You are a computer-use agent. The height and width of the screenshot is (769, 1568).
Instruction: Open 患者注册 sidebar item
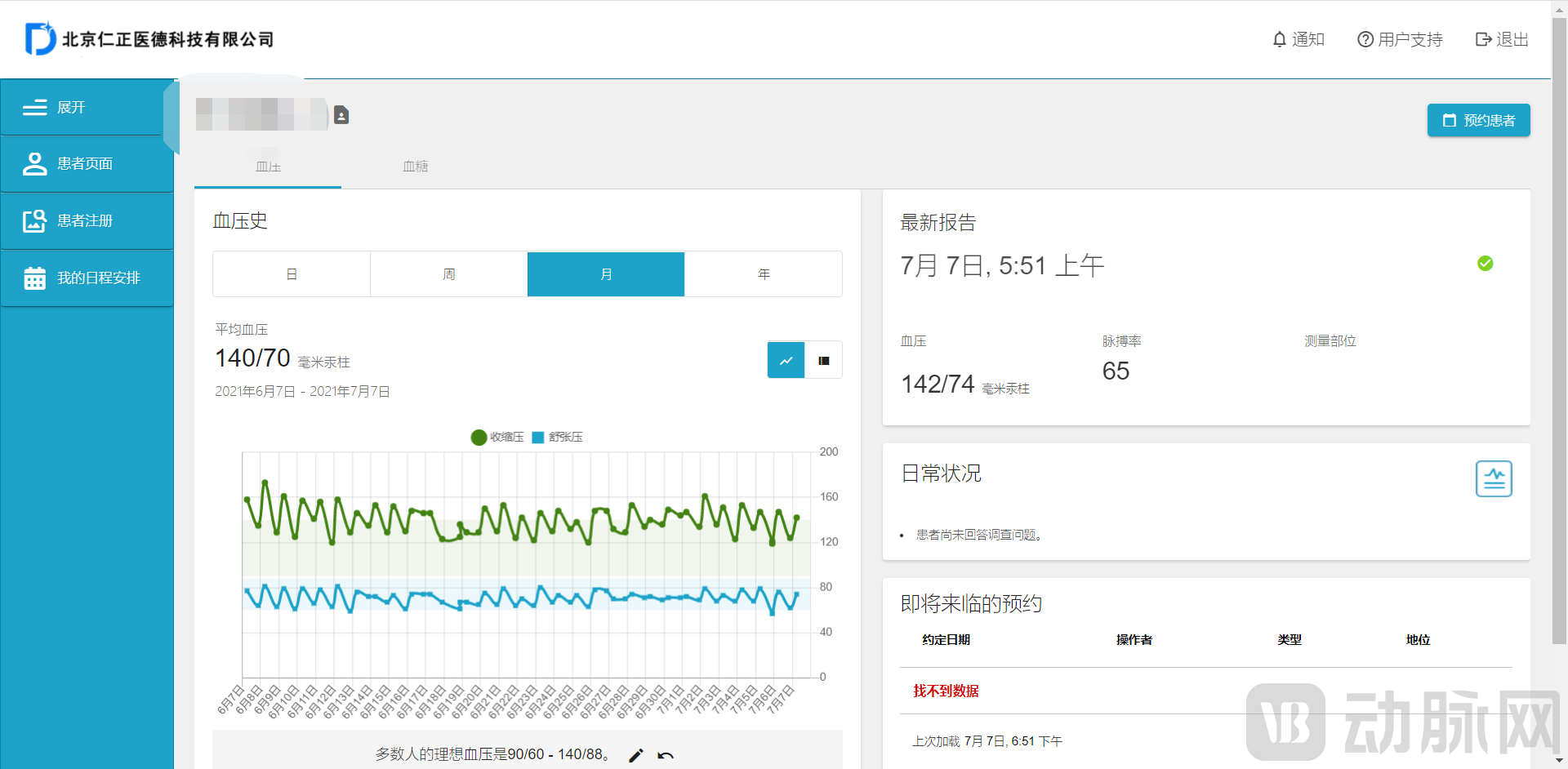point(87,221)
